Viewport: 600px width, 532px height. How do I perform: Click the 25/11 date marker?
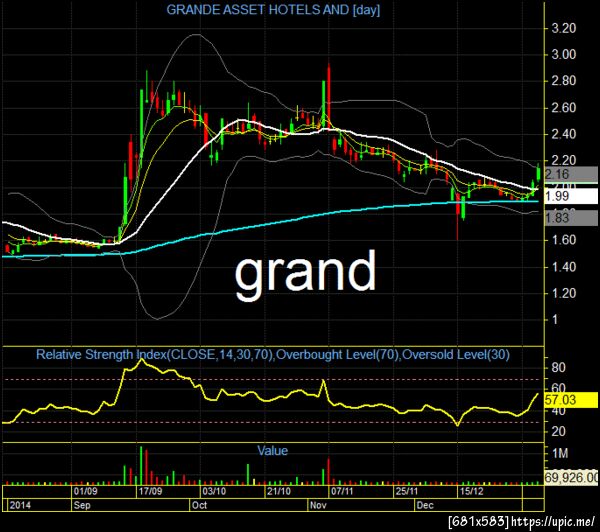click(407, 491)
